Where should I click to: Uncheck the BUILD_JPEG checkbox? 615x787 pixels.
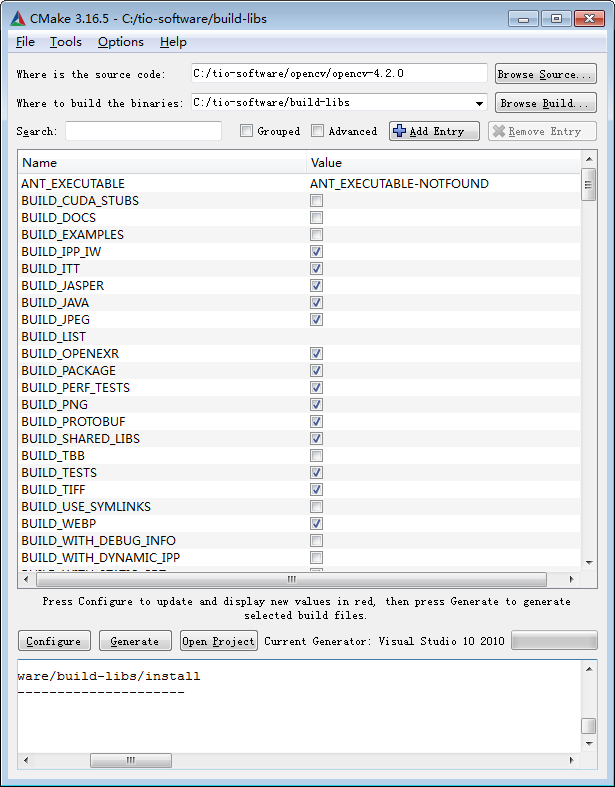(316, 320)
